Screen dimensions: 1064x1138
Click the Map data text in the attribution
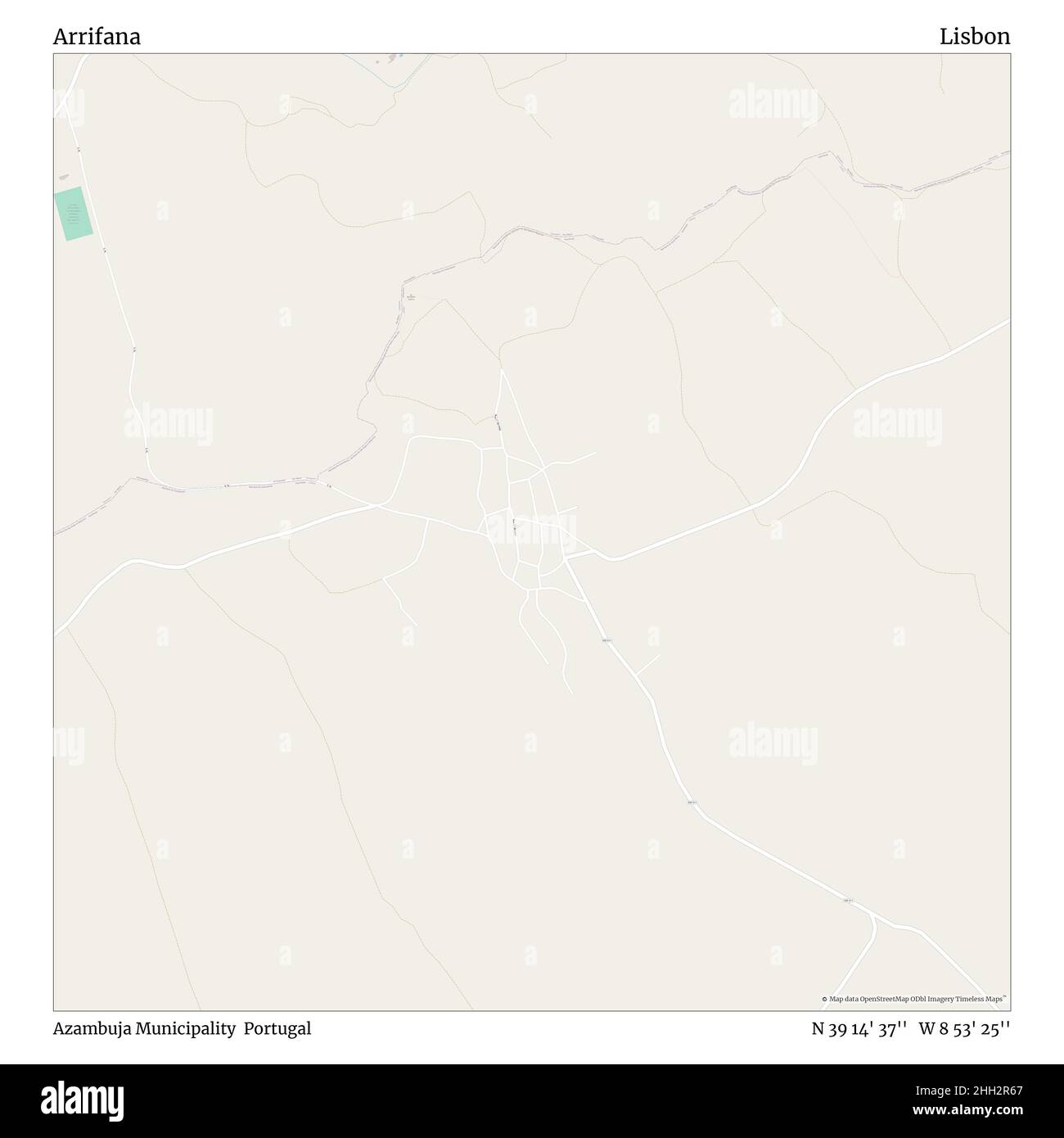tap(845, 999)
